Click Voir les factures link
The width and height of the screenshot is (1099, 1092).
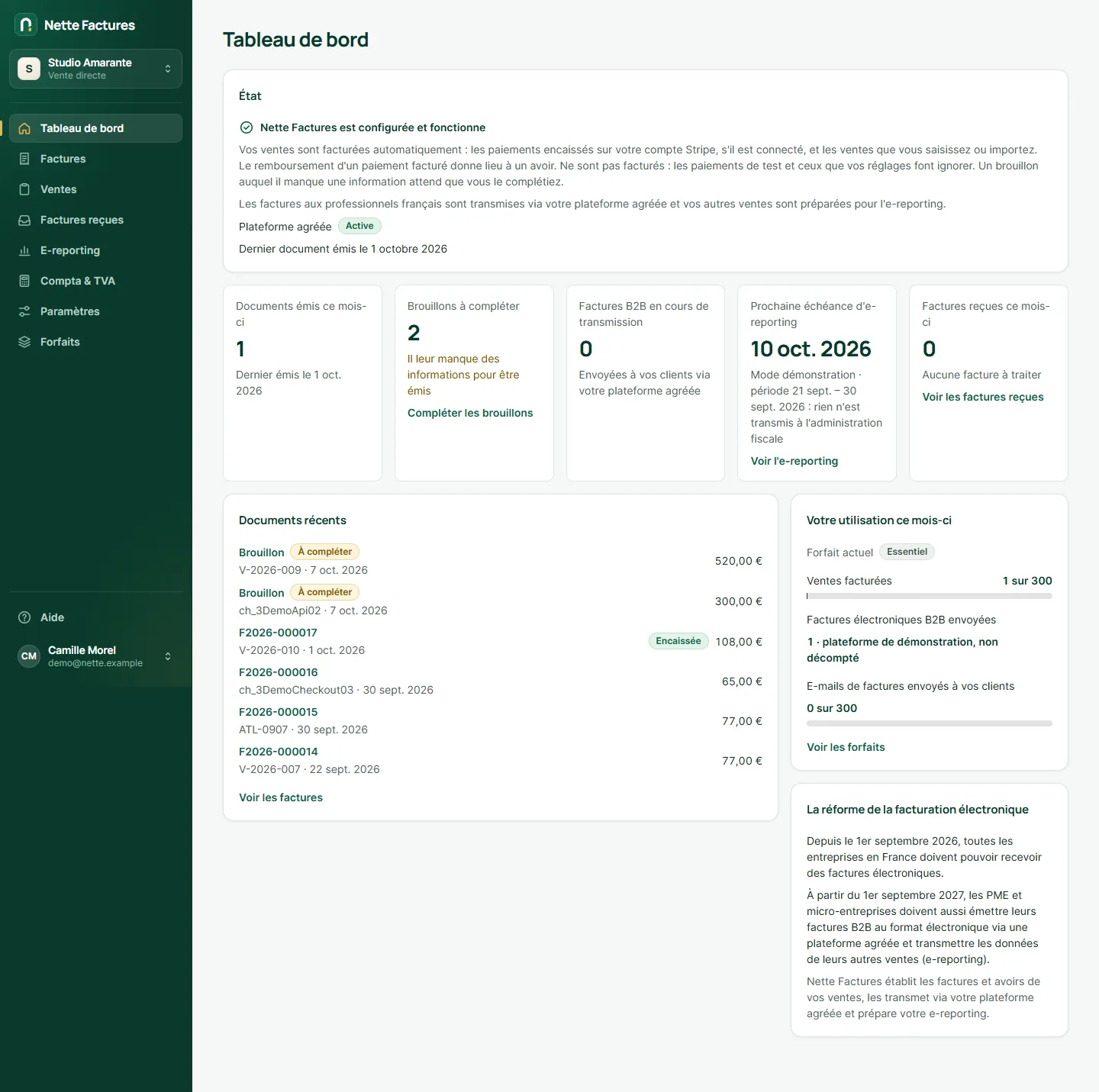(281, 797)
